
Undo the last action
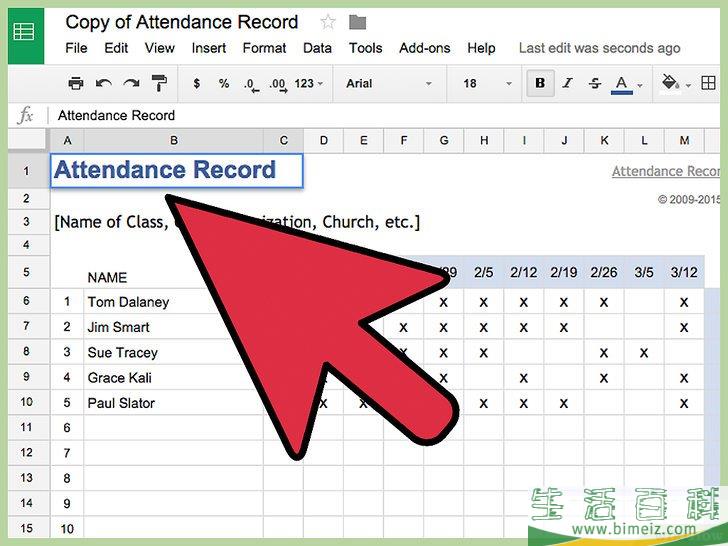(x=104, y=84)
